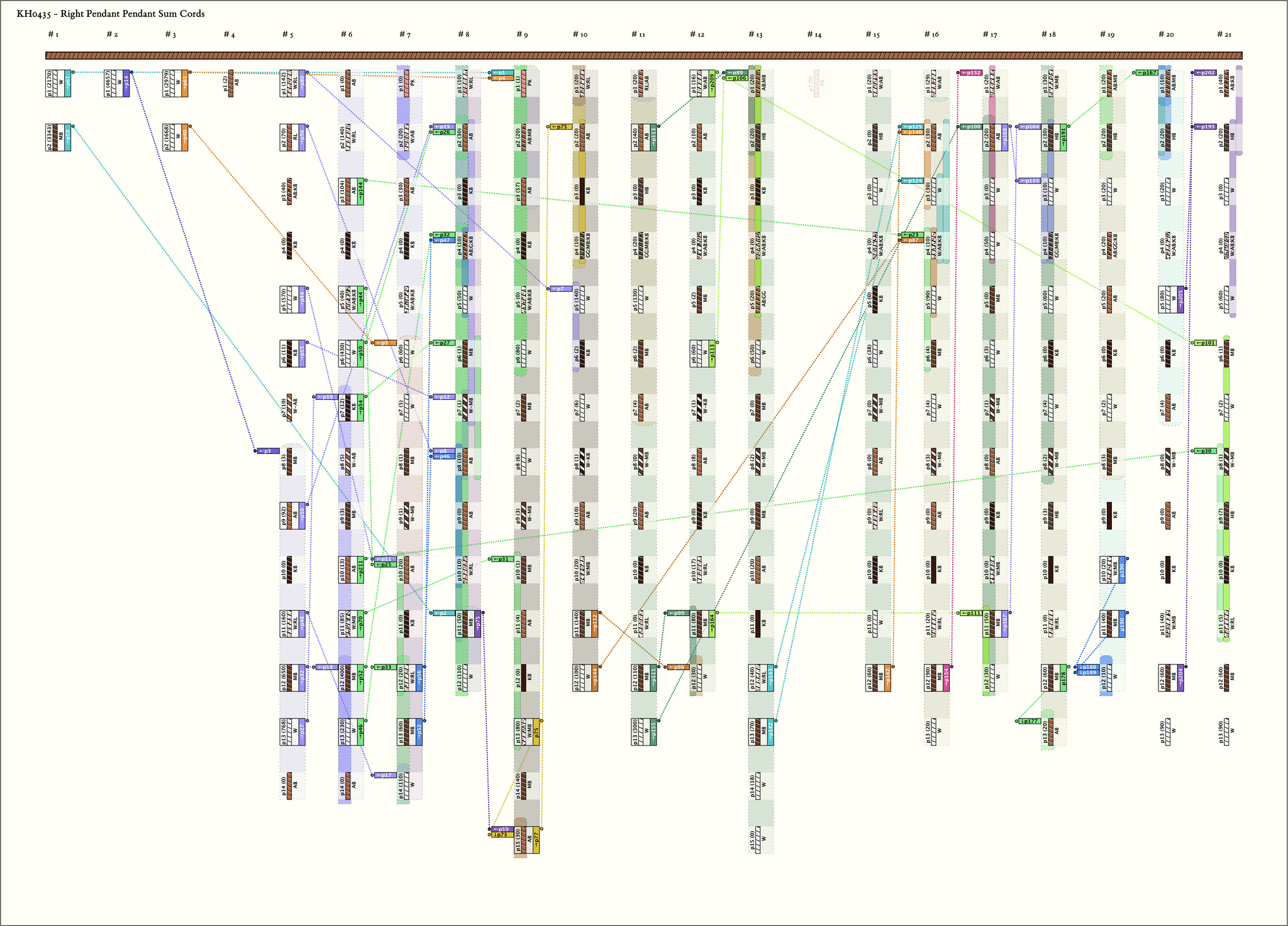Click the # 21 group header
The height and width of the screenshot is (926, 1288).
tap(1224, 35)
